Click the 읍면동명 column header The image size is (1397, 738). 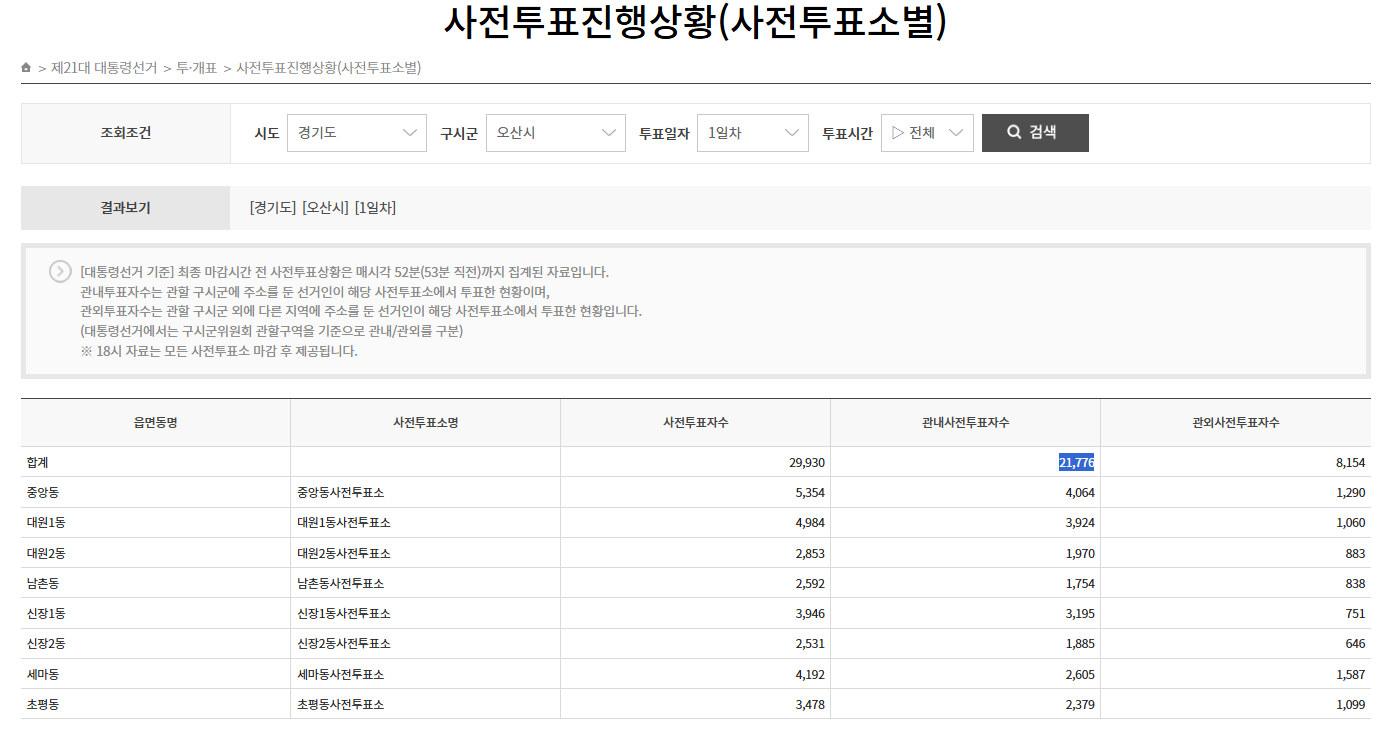pyautogui.click(x=155, y=423)
